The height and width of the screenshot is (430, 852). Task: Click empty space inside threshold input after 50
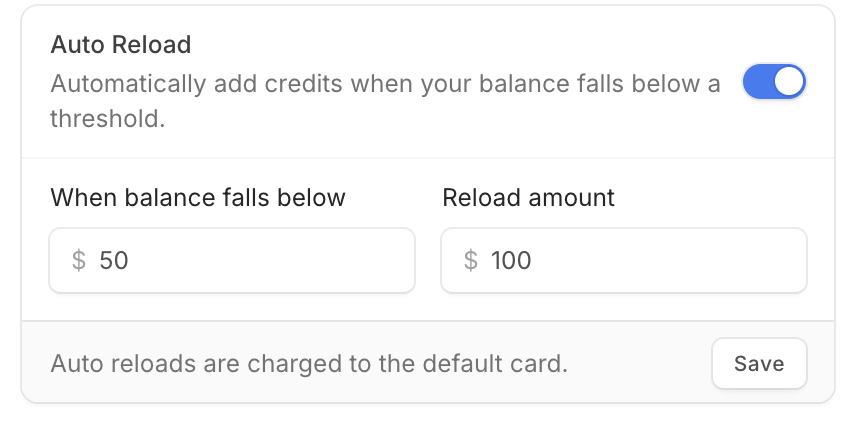[272, 260]
